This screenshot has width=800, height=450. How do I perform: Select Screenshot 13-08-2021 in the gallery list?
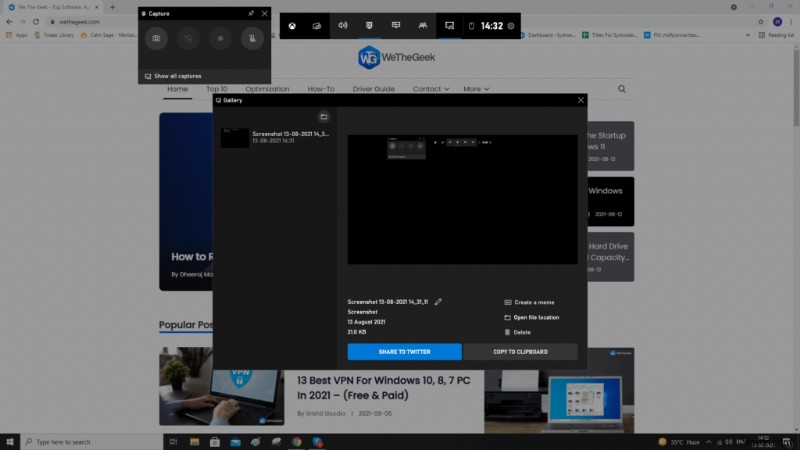tap(276, 137)
